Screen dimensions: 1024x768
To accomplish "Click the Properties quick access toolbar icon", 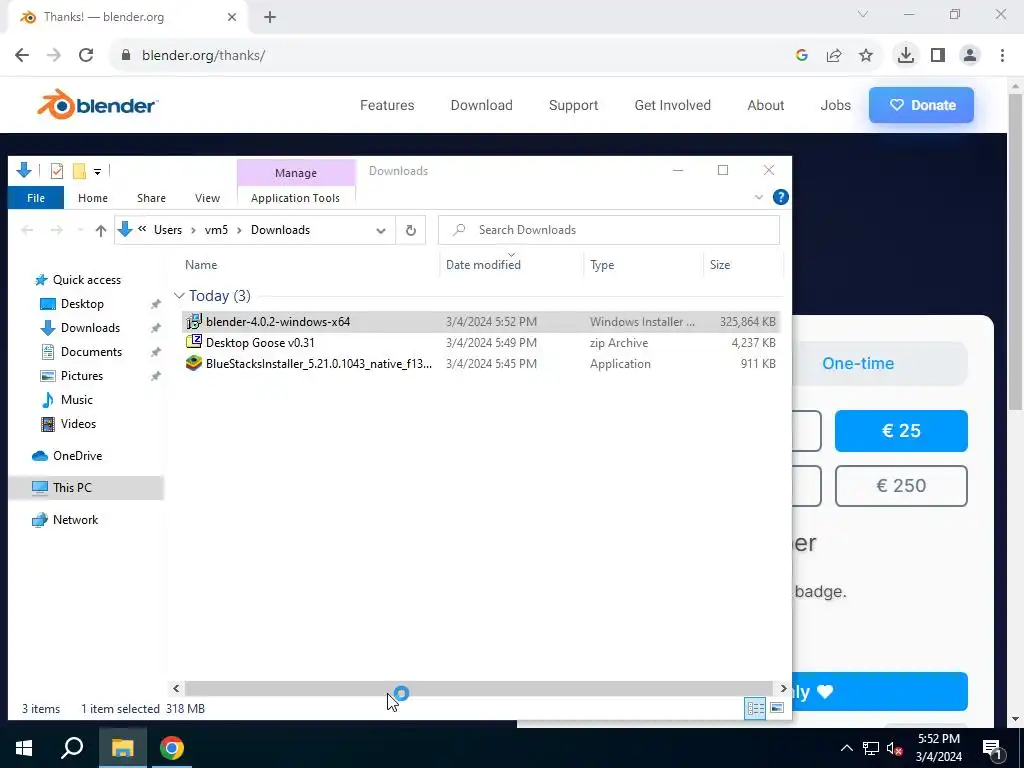I will click(x=57, y=171).
